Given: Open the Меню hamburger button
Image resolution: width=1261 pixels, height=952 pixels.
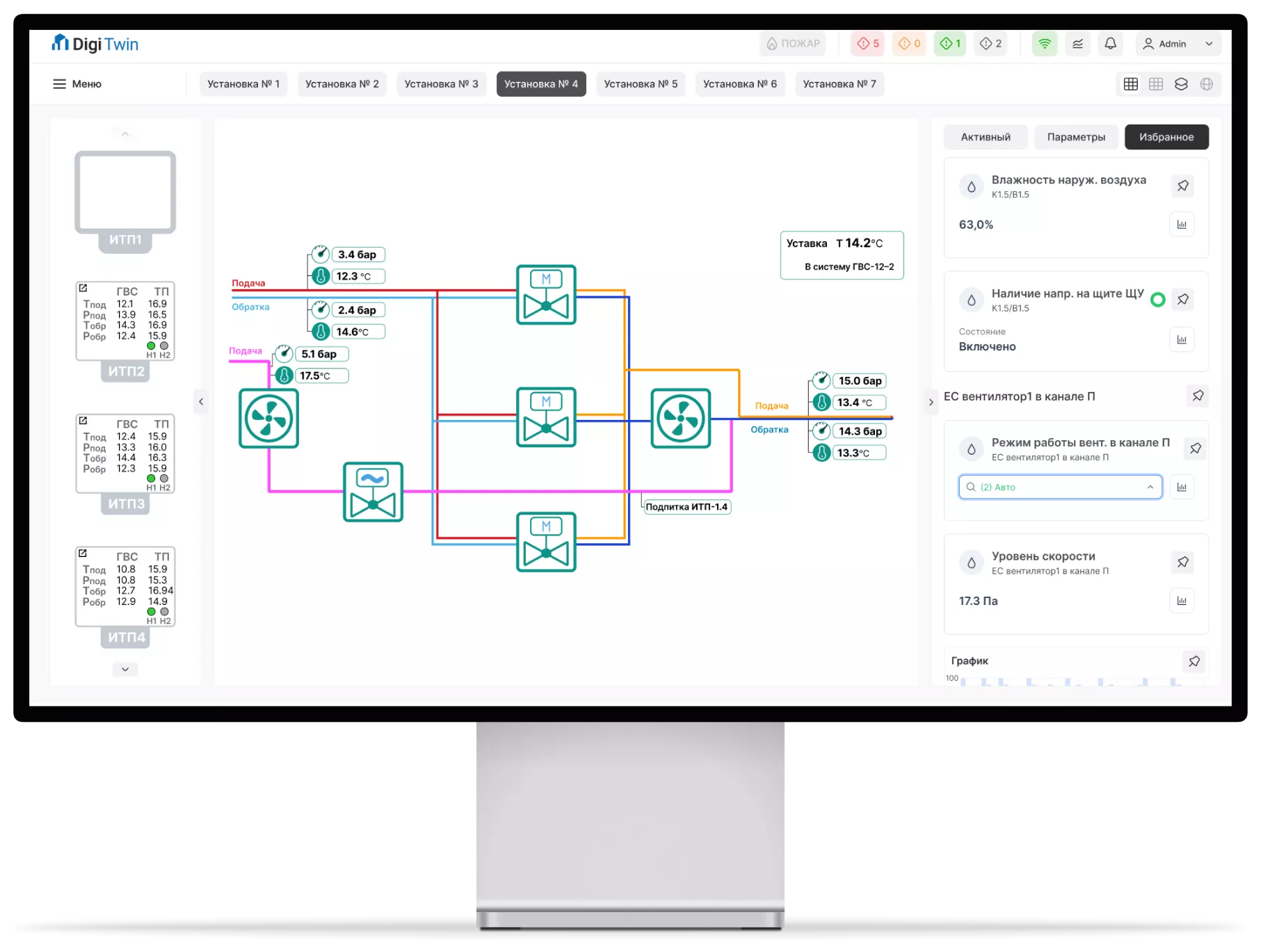Looking at the screenshot, I should pos(77,84).
